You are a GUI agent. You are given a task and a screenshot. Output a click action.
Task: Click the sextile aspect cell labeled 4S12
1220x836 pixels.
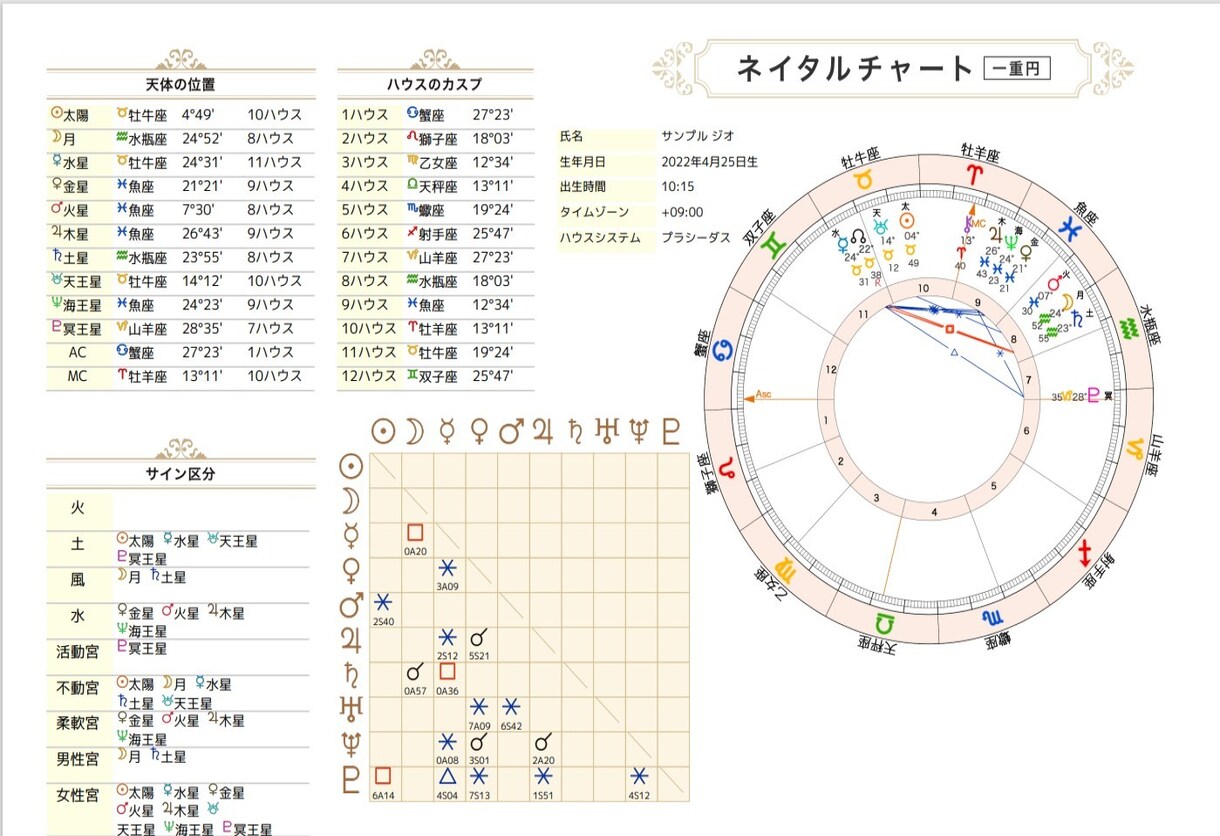click(639, 783)
